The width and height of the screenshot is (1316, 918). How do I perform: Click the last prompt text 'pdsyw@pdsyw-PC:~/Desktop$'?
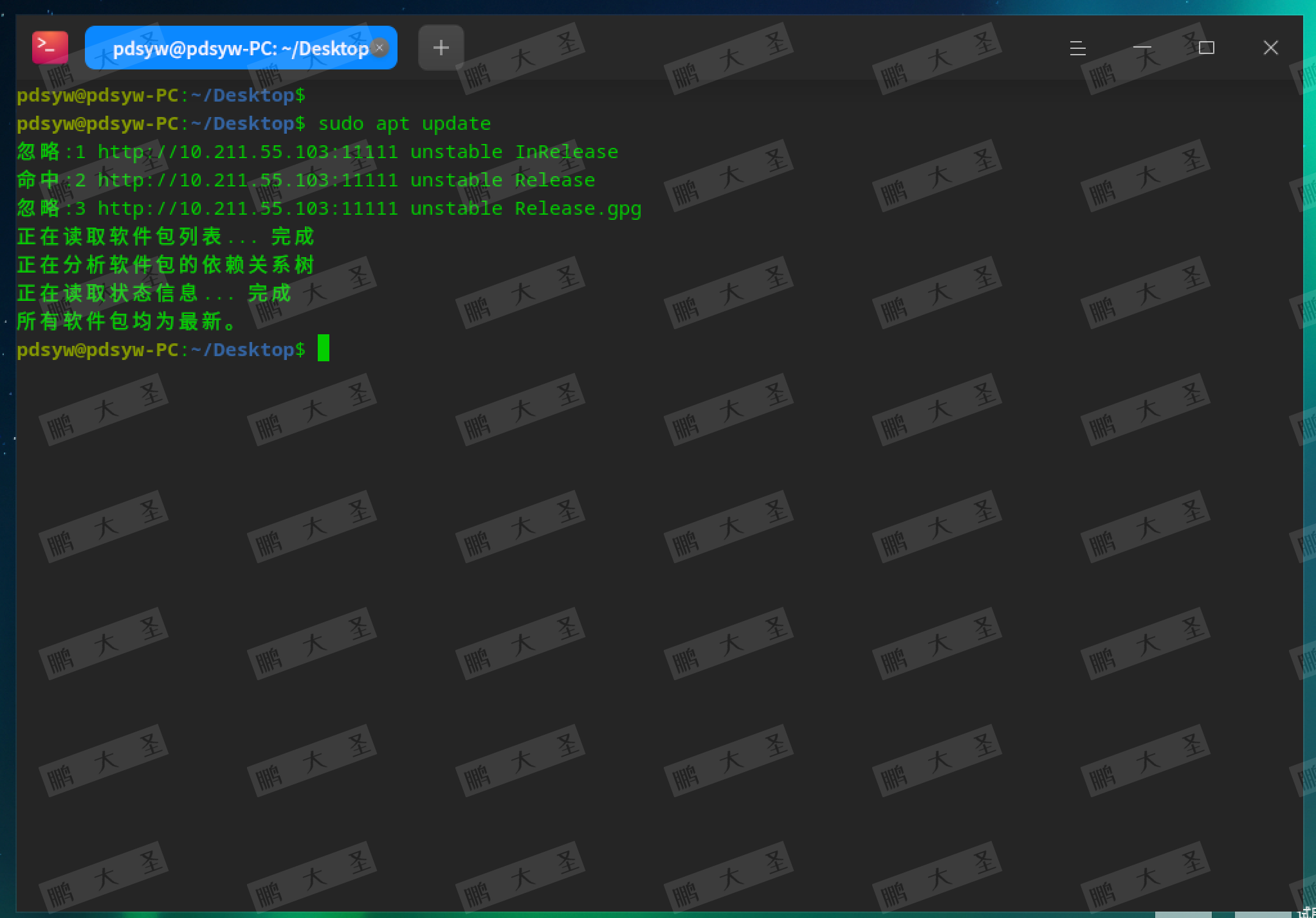(161, 350)
